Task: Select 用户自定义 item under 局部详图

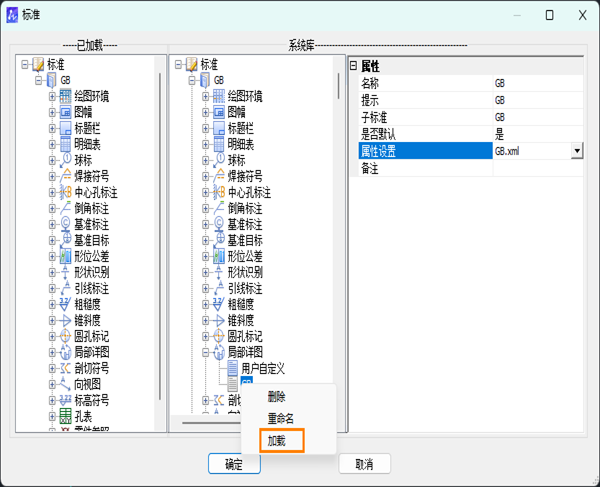Action: pyautogui.click(x=263, y=368)
